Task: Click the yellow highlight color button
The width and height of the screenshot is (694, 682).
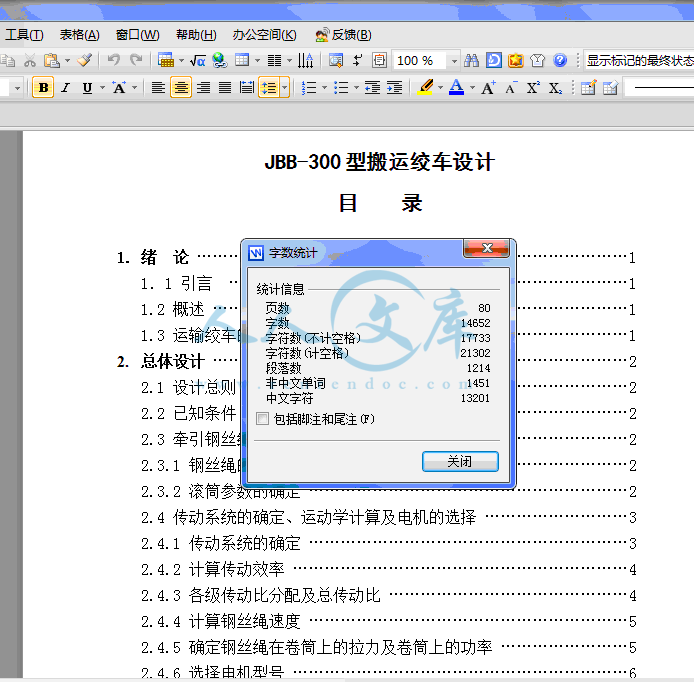Action: [x=426, y=87]
